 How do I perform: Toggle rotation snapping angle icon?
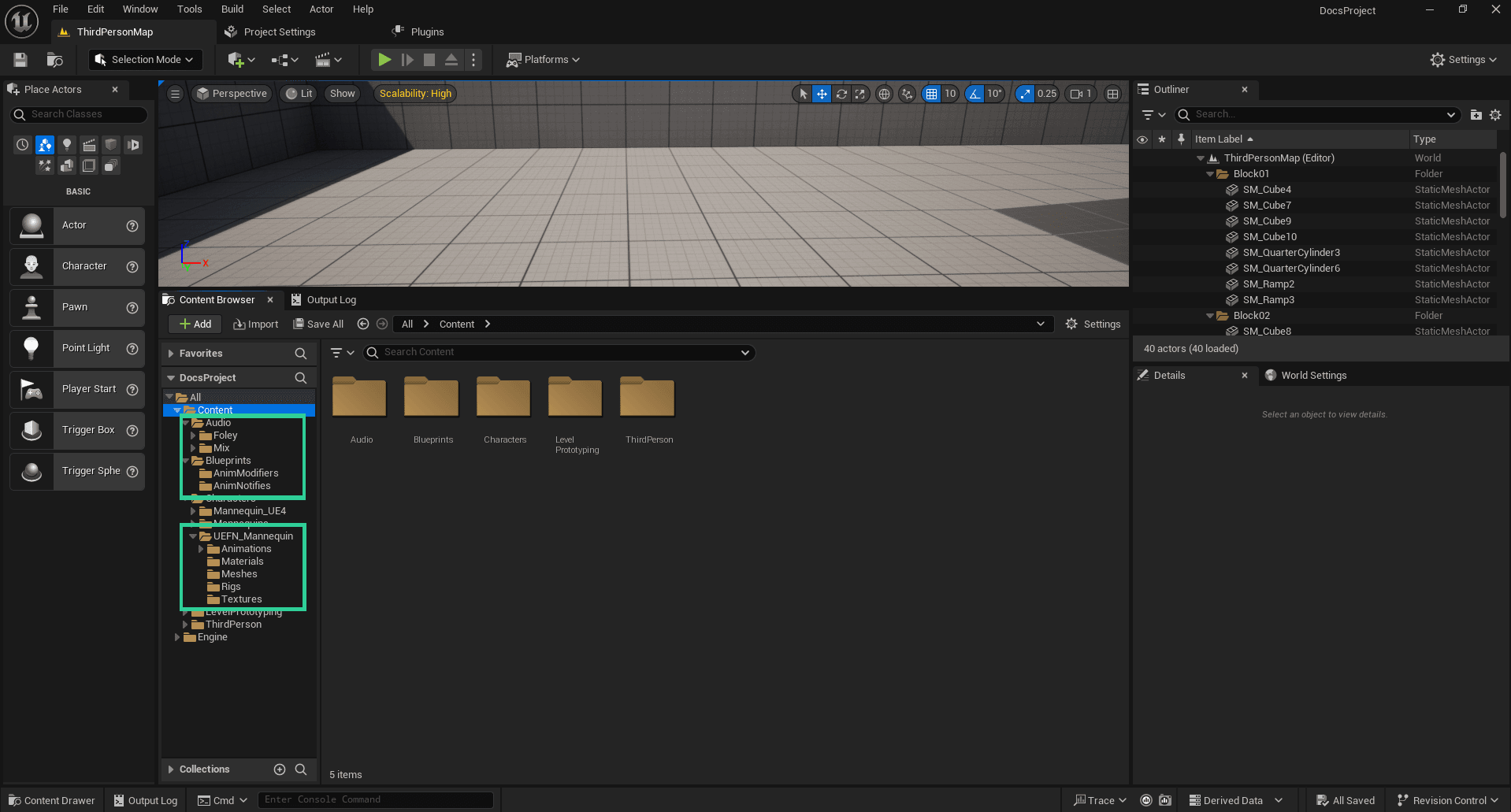(x=975, y=94)
